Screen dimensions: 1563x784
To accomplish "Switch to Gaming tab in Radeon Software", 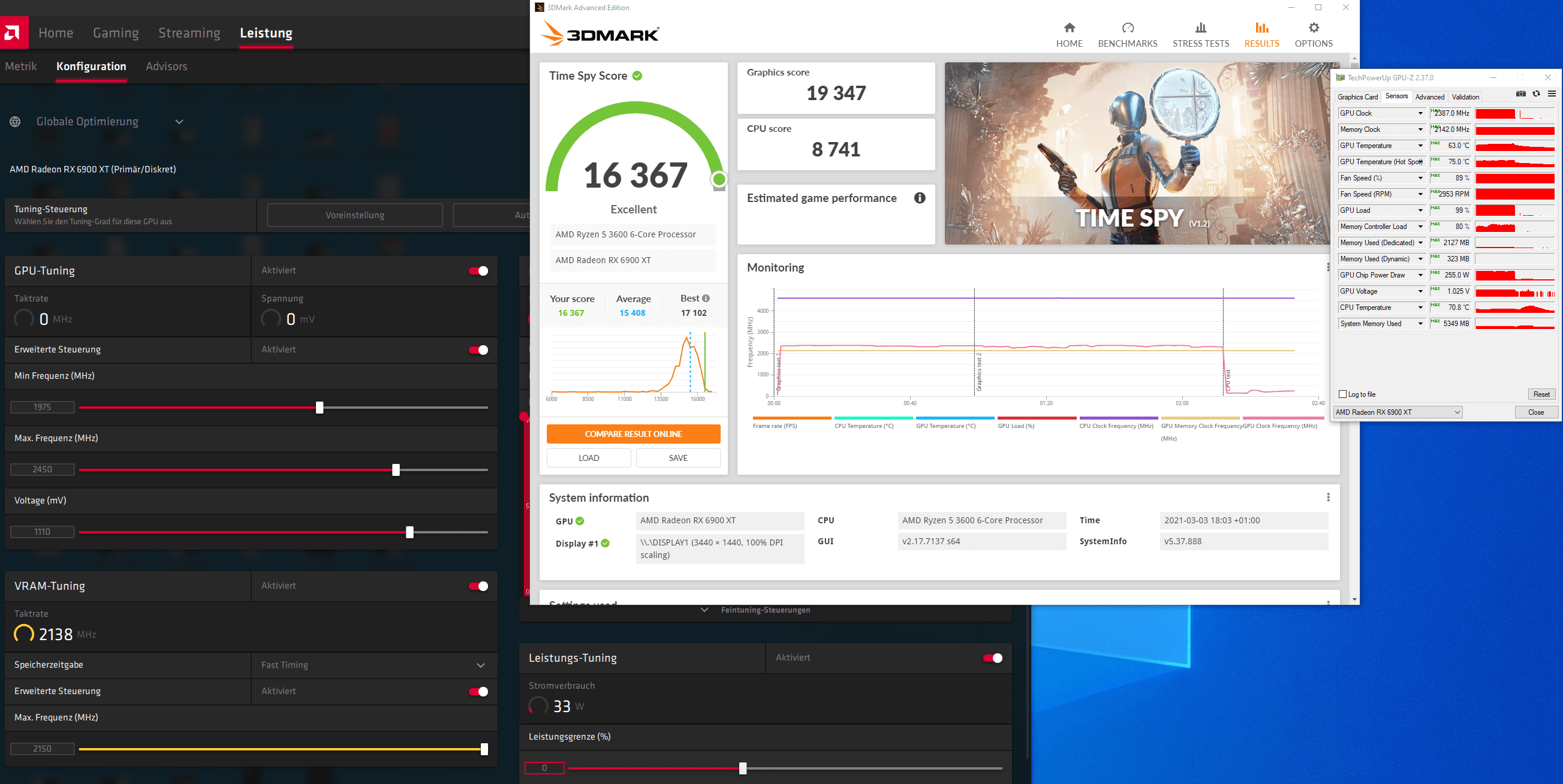I will point(116,33).
